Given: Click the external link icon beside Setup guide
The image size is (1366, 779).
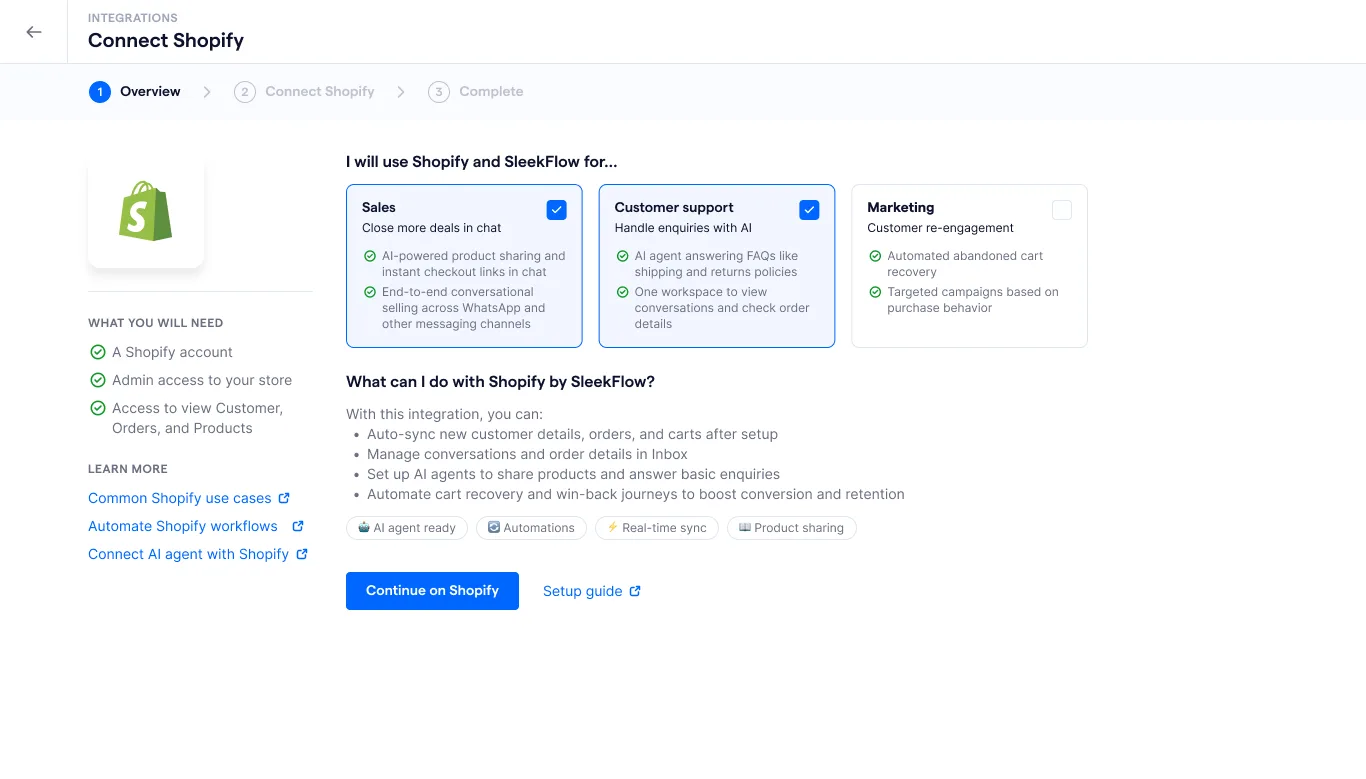Looking at the screenshot, I should (634, 590).
